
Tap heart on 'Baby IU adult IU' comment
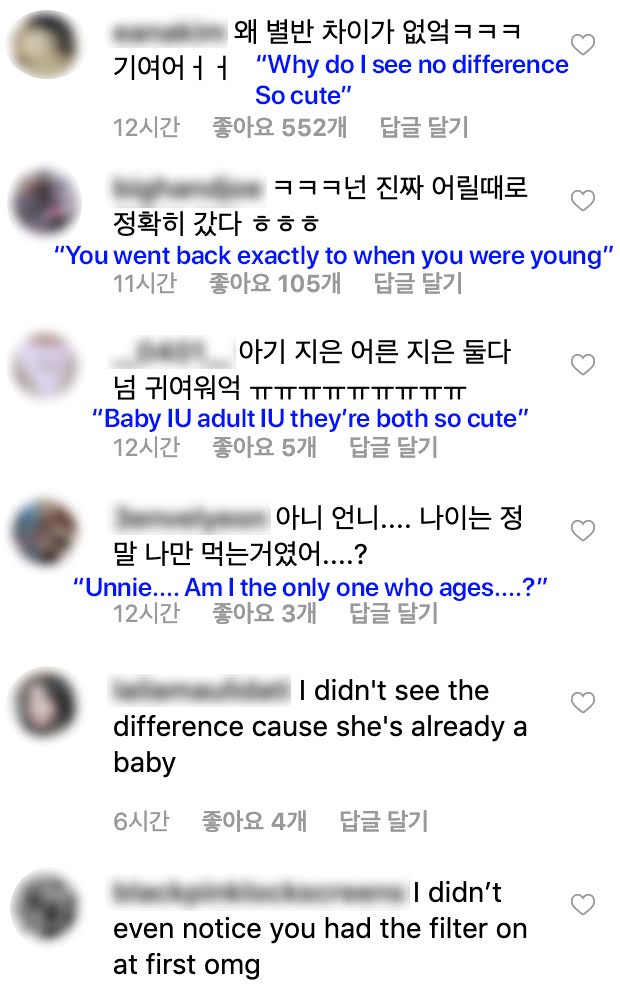coord(582,364)
